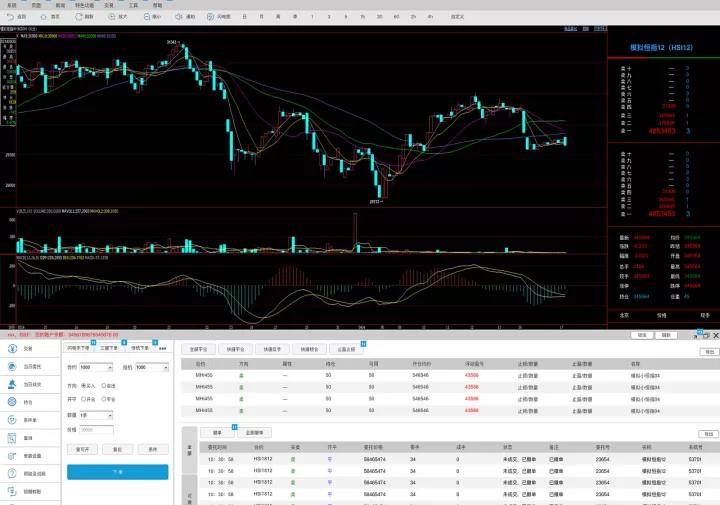Screen dimensions: 720x505
Task: Click the refresh icon (刷新) in the toolbar
Action: tap(79, 17)
